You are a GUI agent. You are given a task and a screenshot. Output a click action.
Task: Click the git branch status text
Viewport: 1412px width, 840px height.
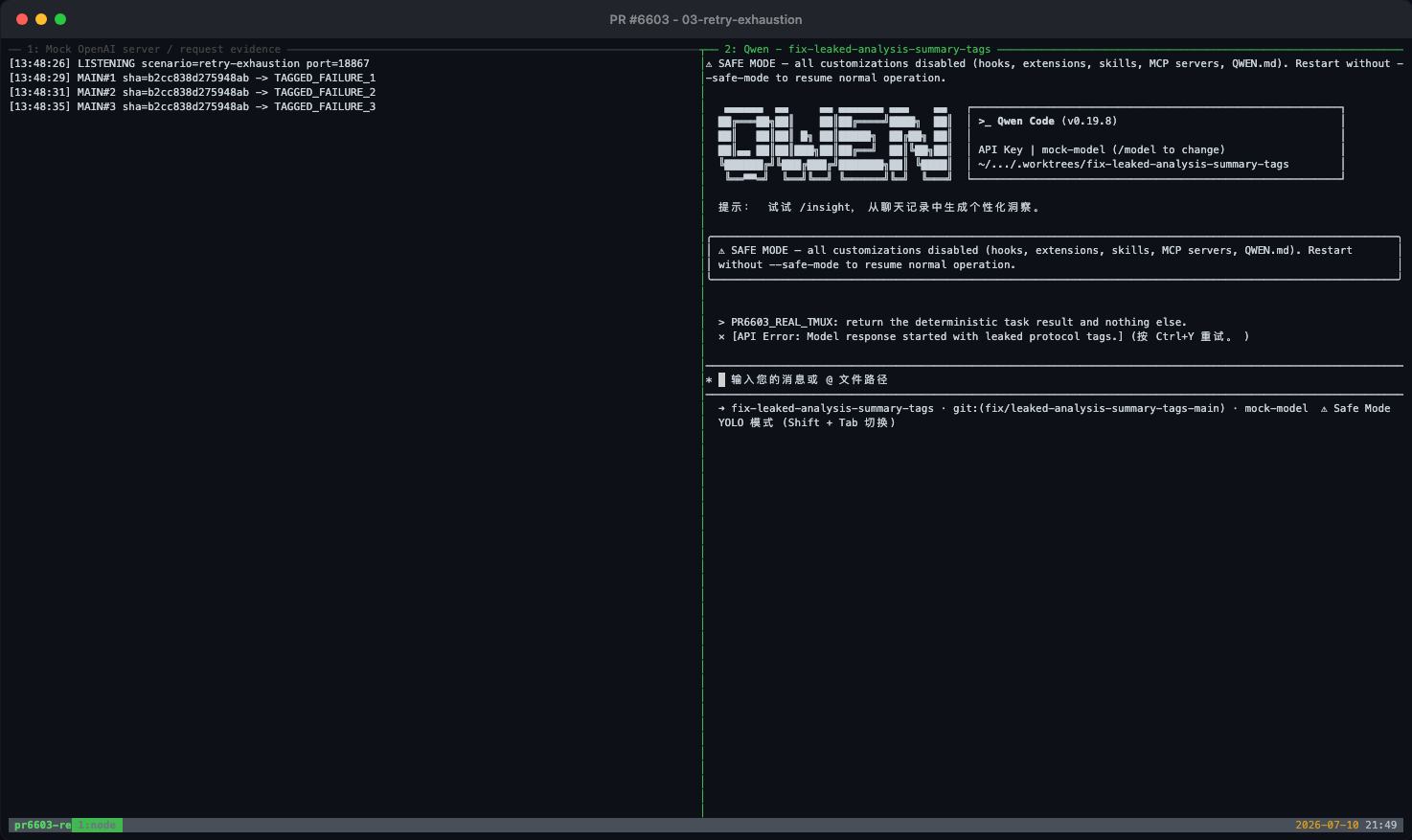pyautogui.click(x=1089, y=408)
